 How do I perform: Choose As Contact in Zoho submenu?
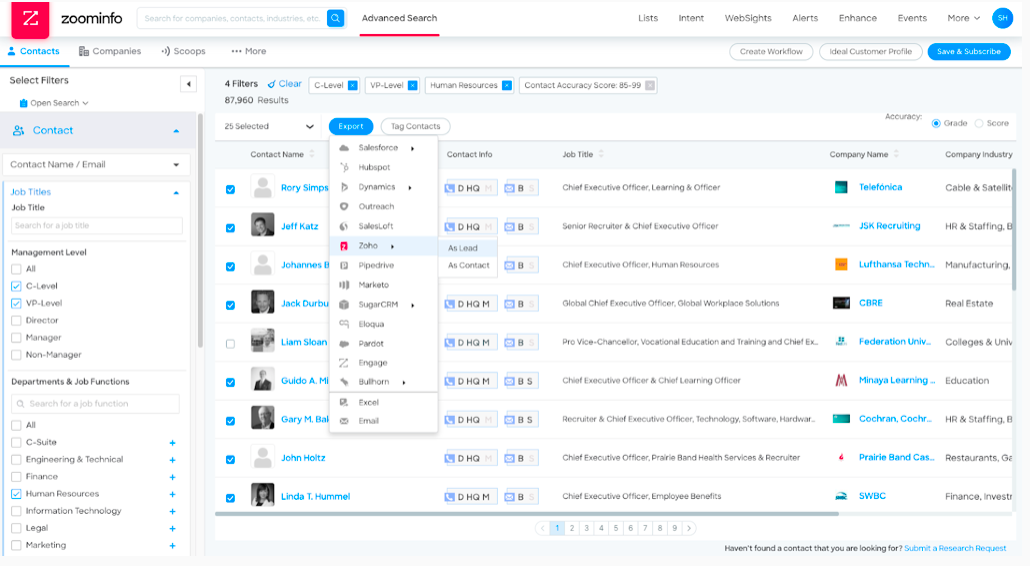(468, 265)
